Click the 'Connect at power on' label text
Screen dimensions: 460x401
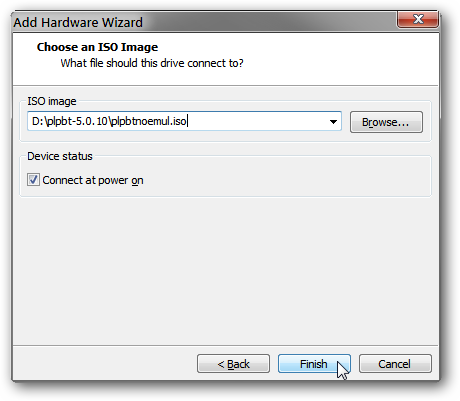(93, 180)
